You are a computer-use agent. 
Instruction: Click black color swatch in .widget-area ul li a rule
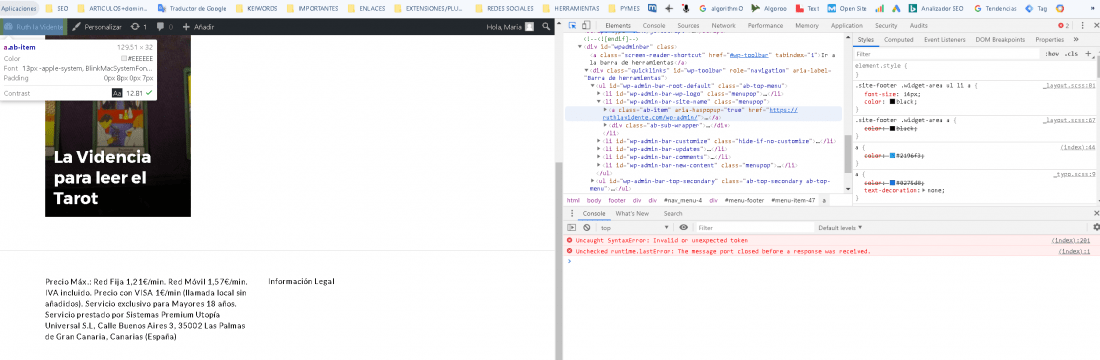893,101
